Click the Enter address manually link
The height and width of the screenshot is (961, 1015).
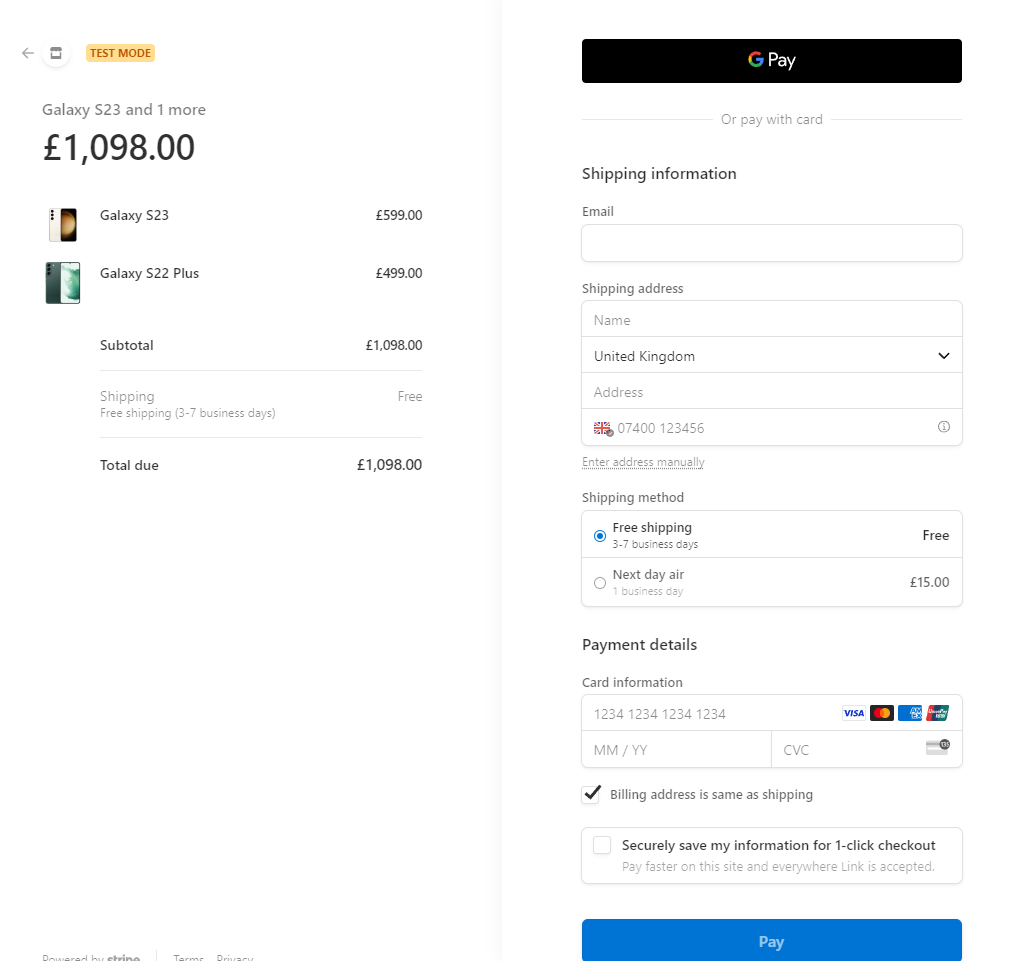pyautogui.click(x=643, y=462)
